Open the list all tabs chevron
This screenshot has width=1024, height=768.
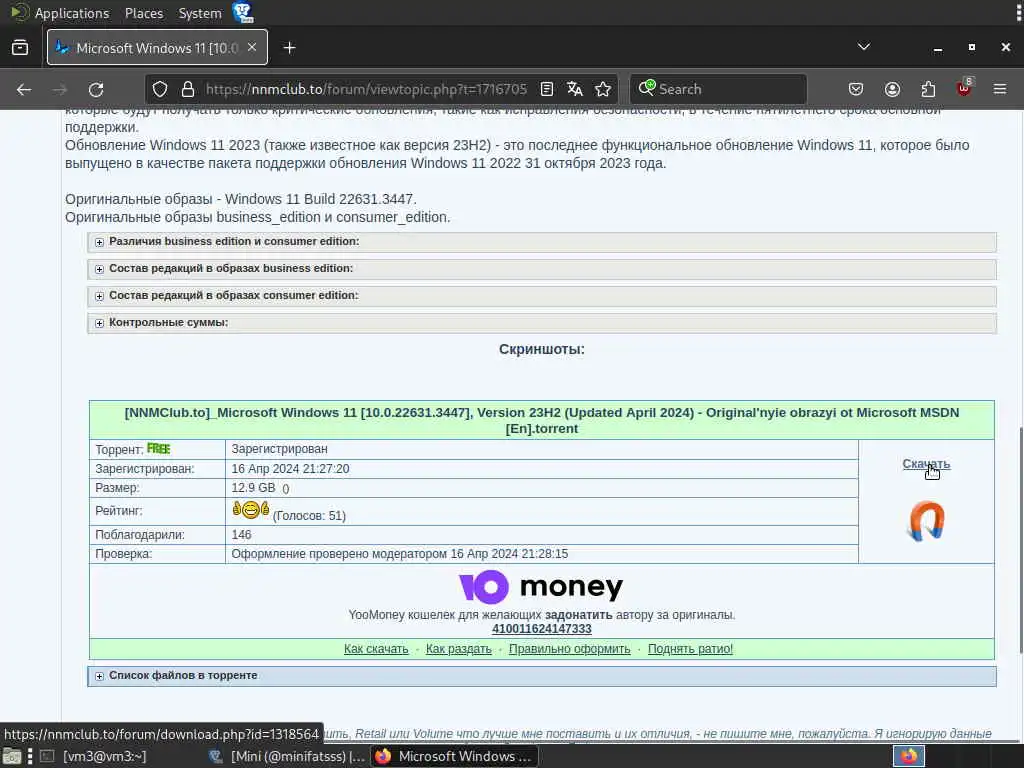coord(863,47)
